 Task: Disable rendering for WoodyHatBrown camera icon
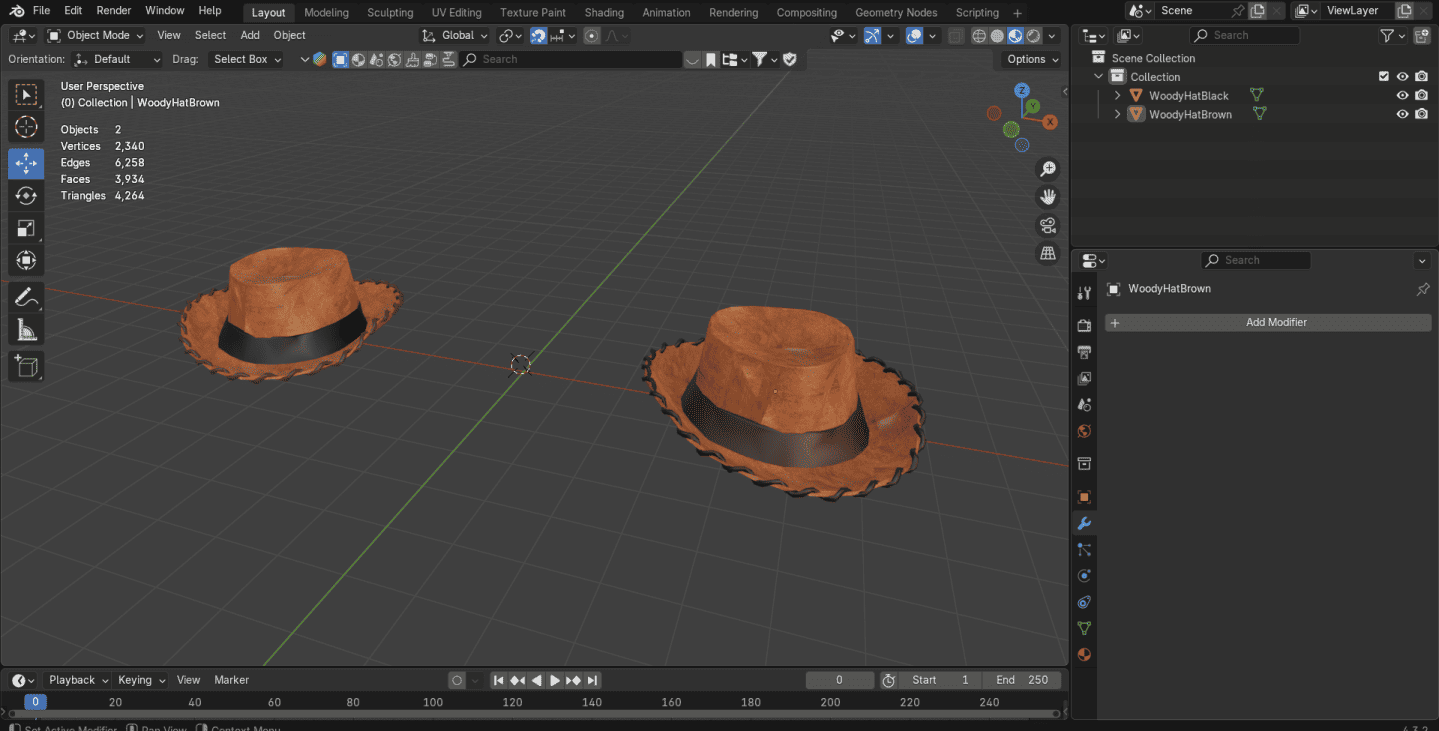pyautogui.click(x=1421, y=115)
